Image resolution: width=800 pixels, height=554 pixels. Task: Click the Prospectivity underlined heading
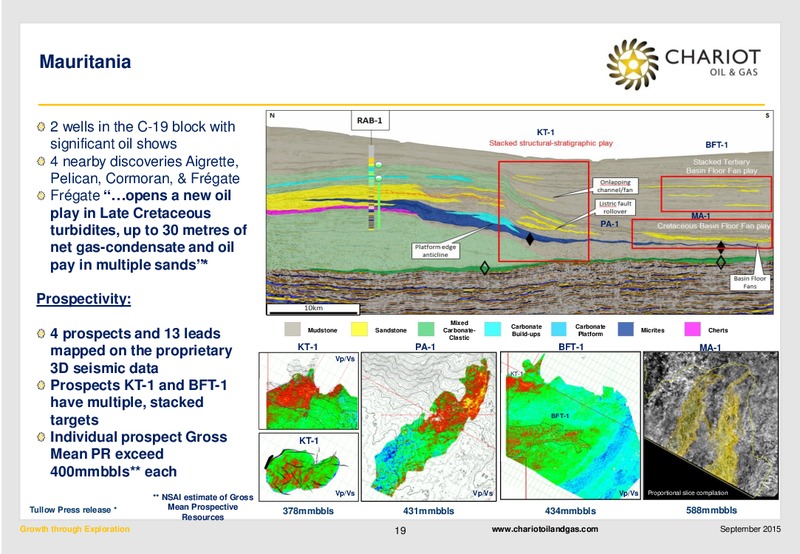[x=84, y=298]
